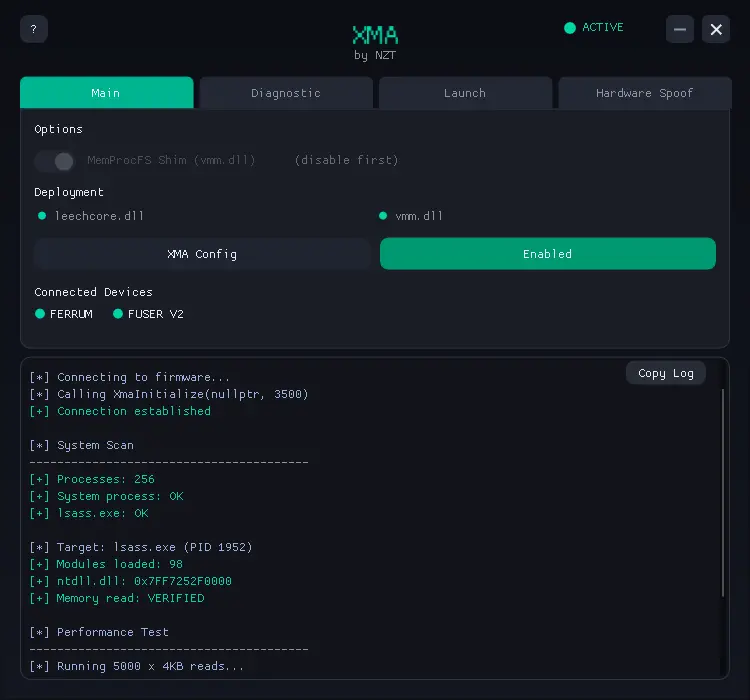Viewport: 750px width, 700px height.
Task: Click log line 'Running 5000 x 4KB reads...'
Action: click(137, 667)
